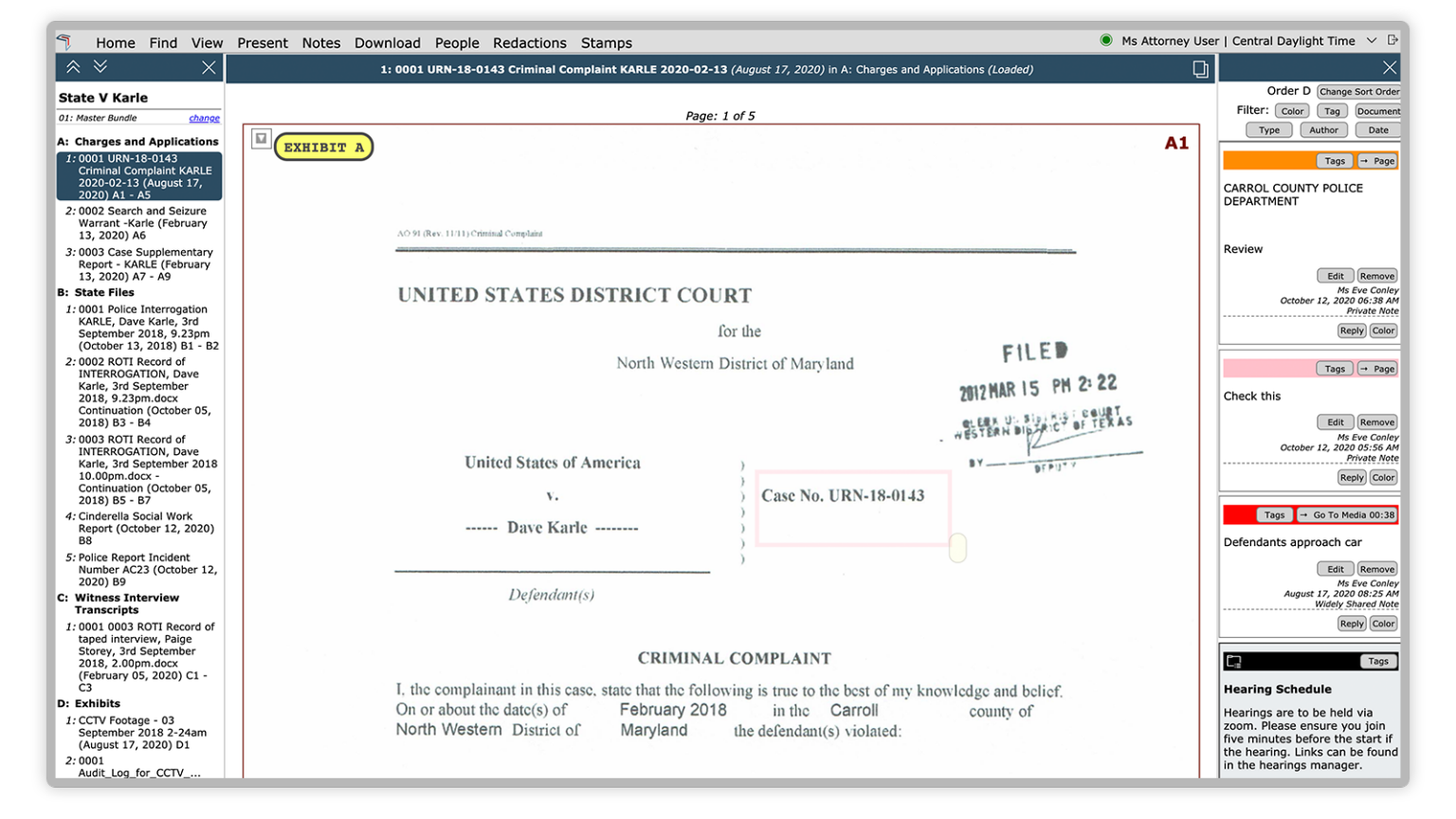
Task: Click Color button on the Review note
Action: point(1383,331)
